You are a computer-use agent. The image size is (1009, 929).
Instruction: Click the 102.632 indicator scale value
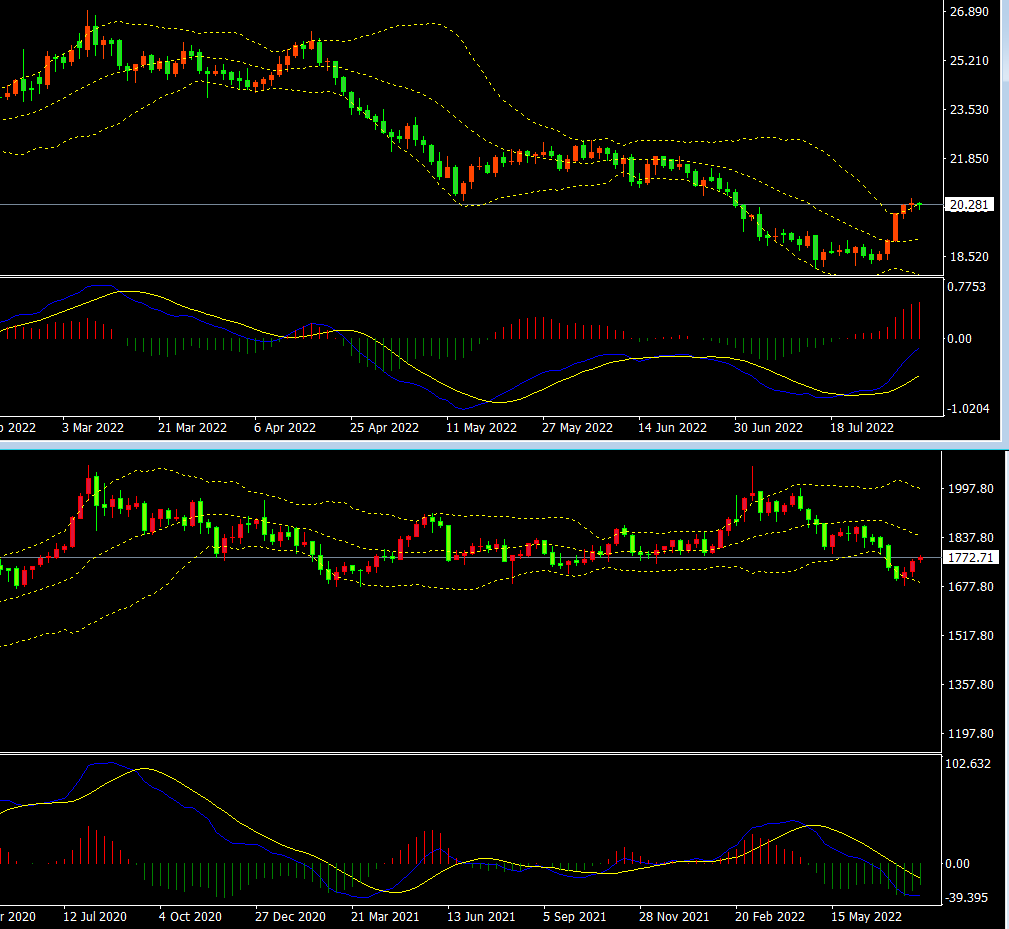(x=973, y=765)
